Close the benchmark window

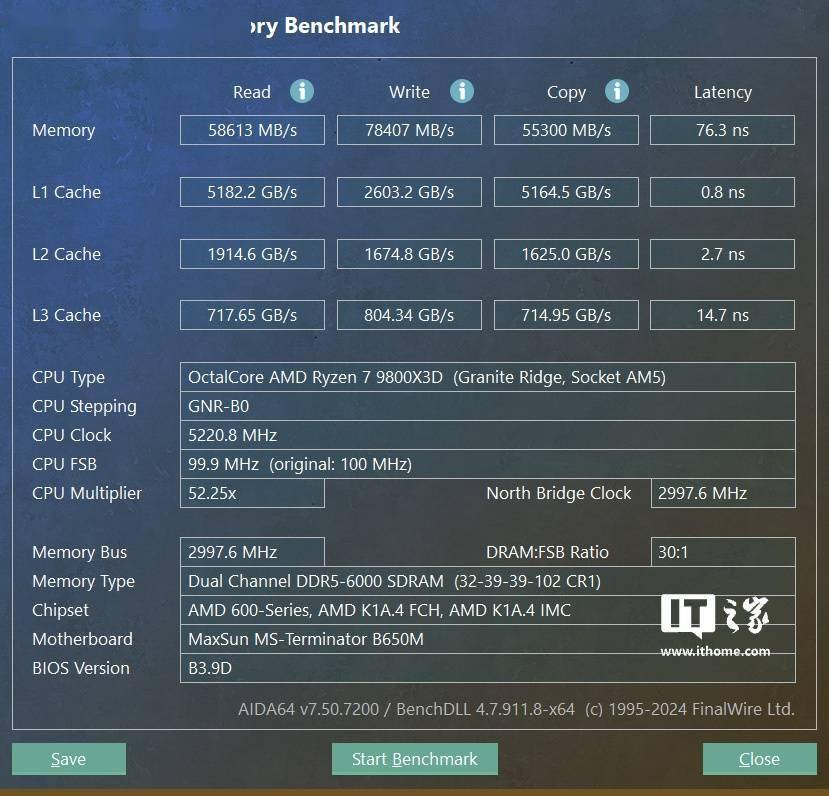759,759
